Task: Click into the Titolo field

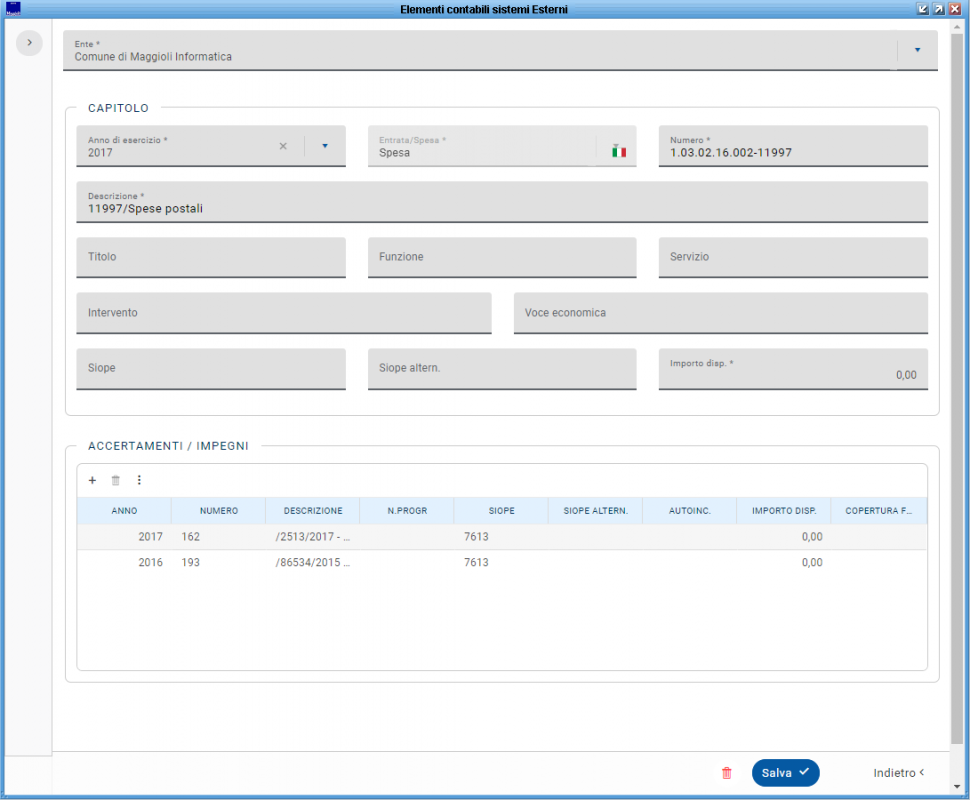Action: [210, 257]
